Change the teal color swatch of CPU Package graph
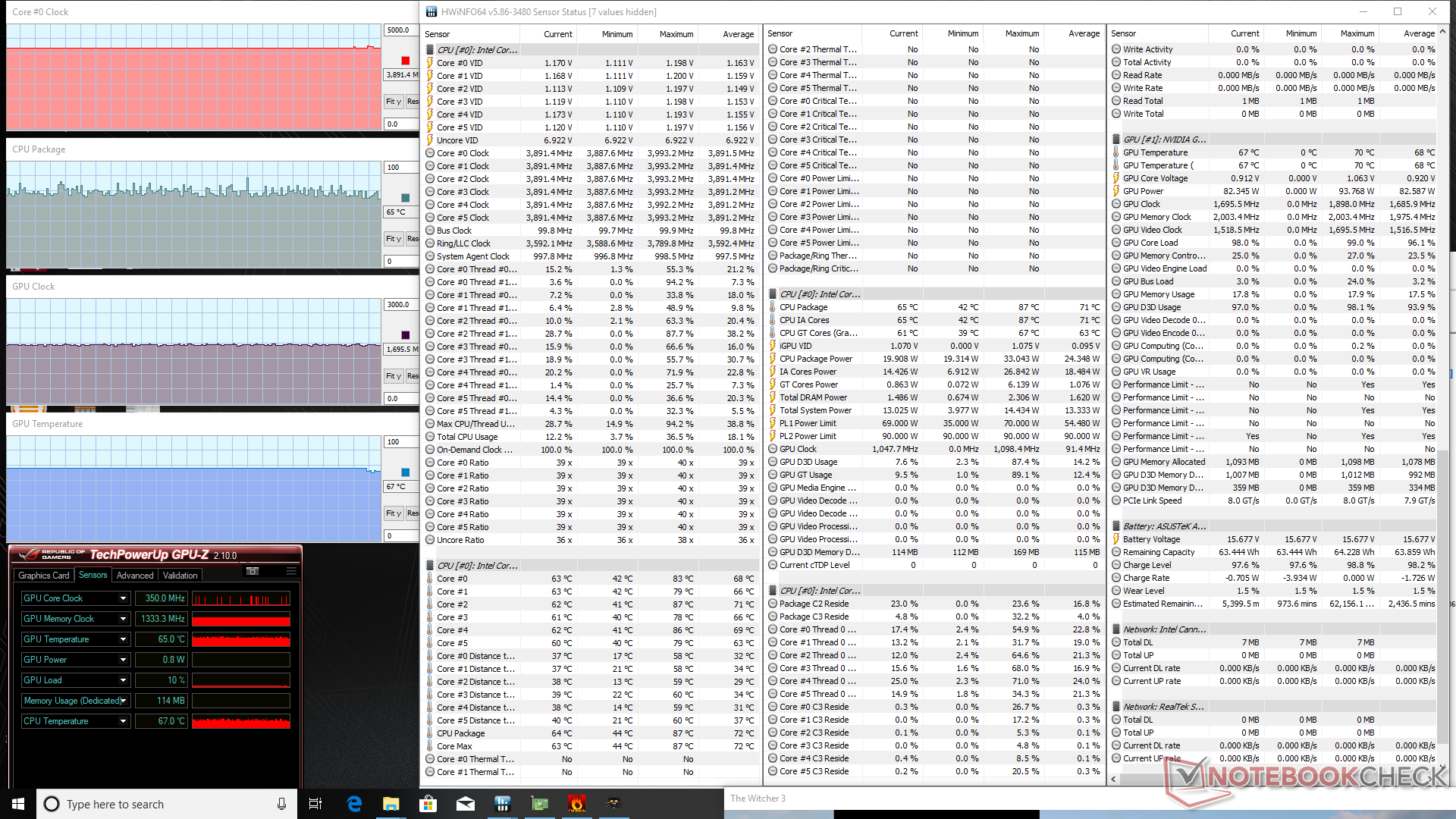 [406, 198]
